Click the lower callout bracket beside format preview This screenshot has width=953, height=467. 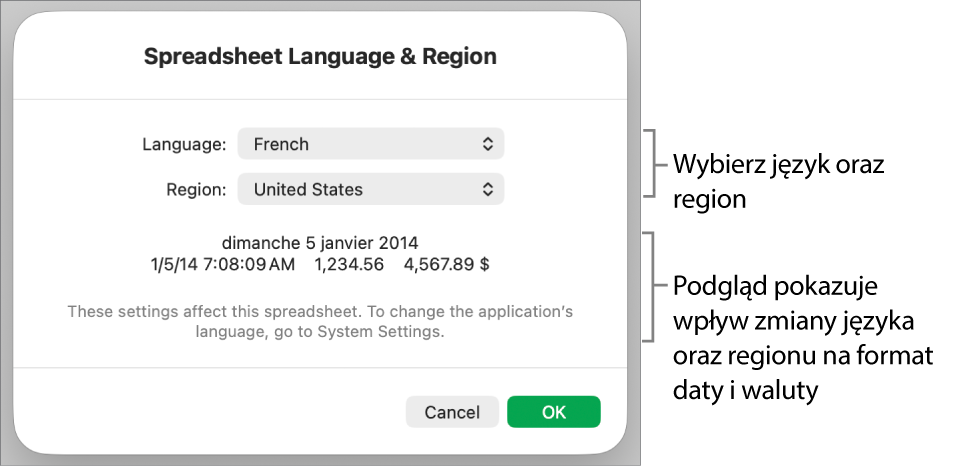point(656,287)
